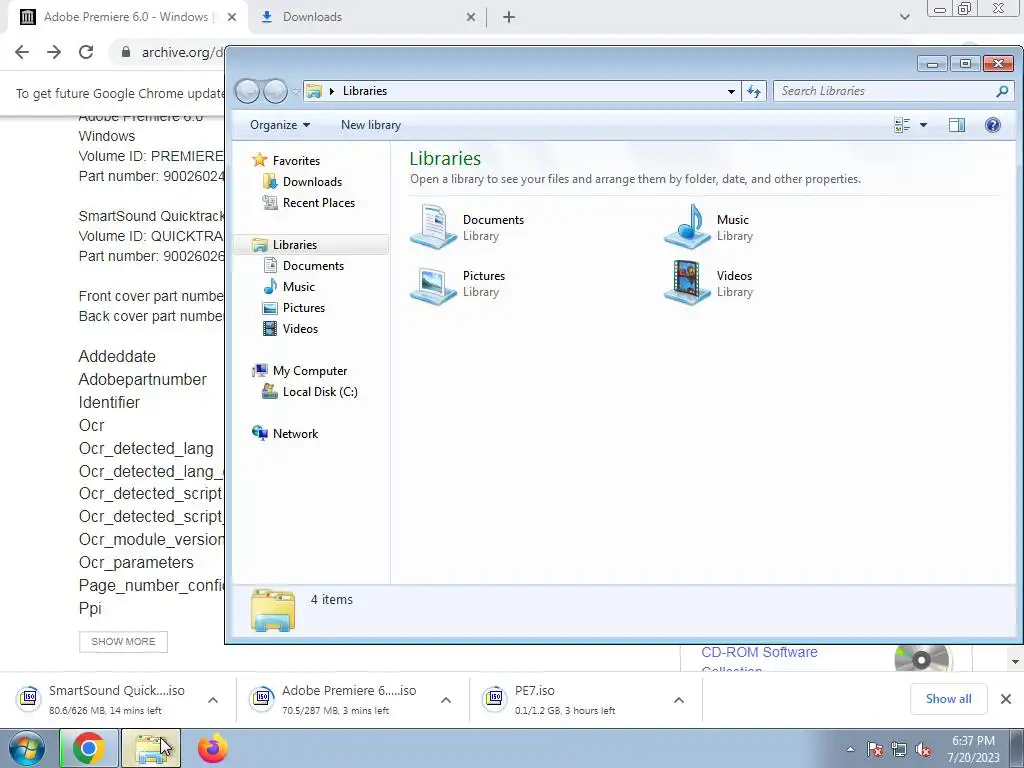Click the padlock site info icon
Image resolution: width=1024 pixels, height=768 pixels.
tap(125, 52)
